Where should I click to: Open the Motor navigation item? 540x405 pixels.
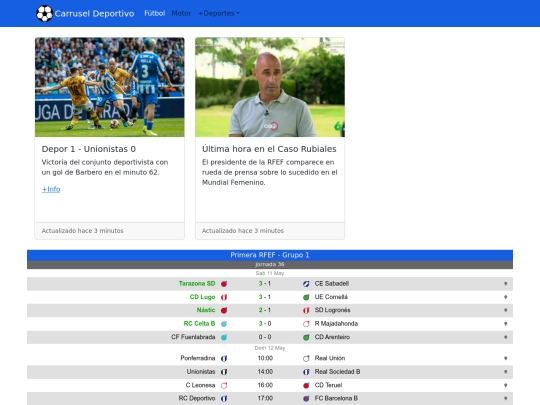[x=181, y=13]
